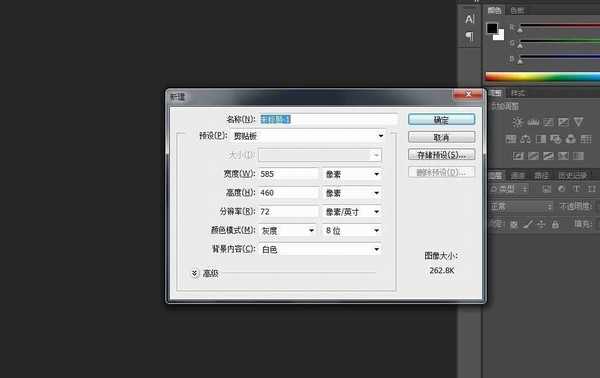The height and width of the screenshot is (378, 600).
Task: Click the 宽度 width field showing 585
Action: click(x=289, y=174)
